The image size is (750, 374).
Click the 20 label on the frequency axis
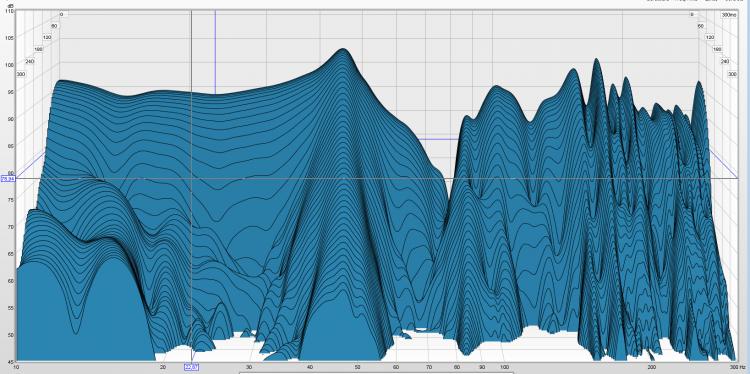[x=163, y=367]
